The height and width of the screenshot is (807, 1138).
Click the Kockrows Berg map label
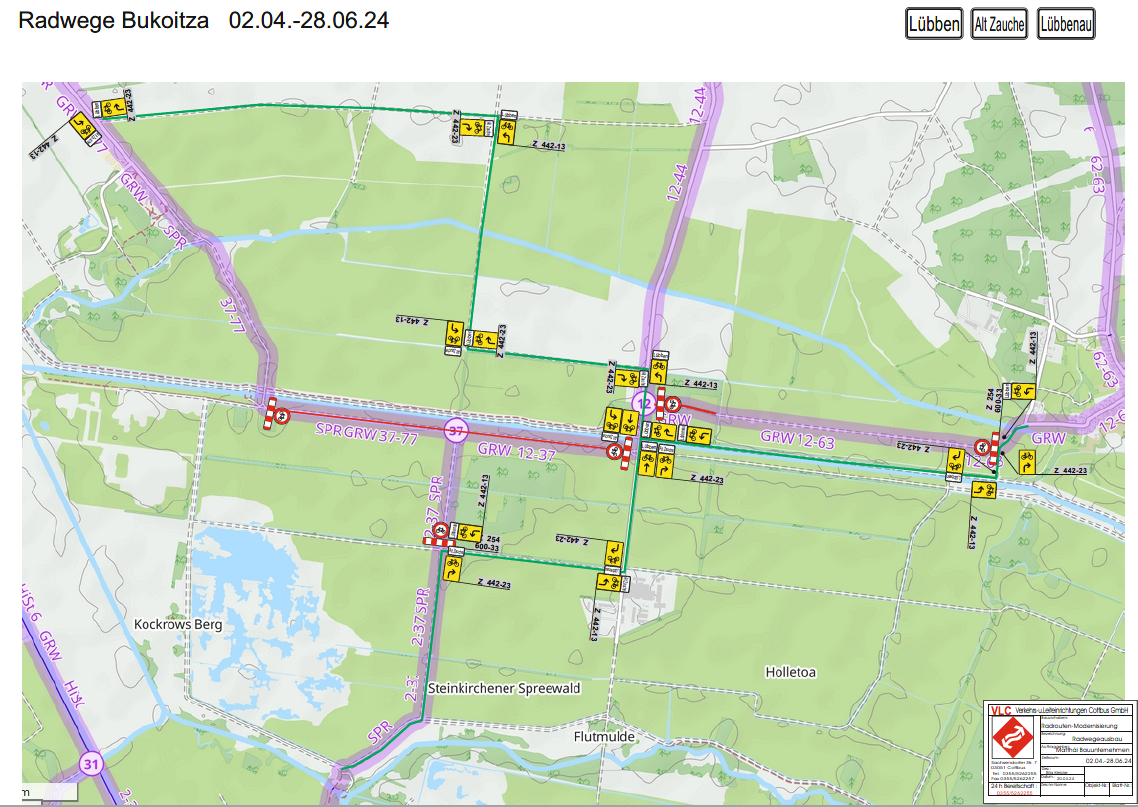click(178, 624)
